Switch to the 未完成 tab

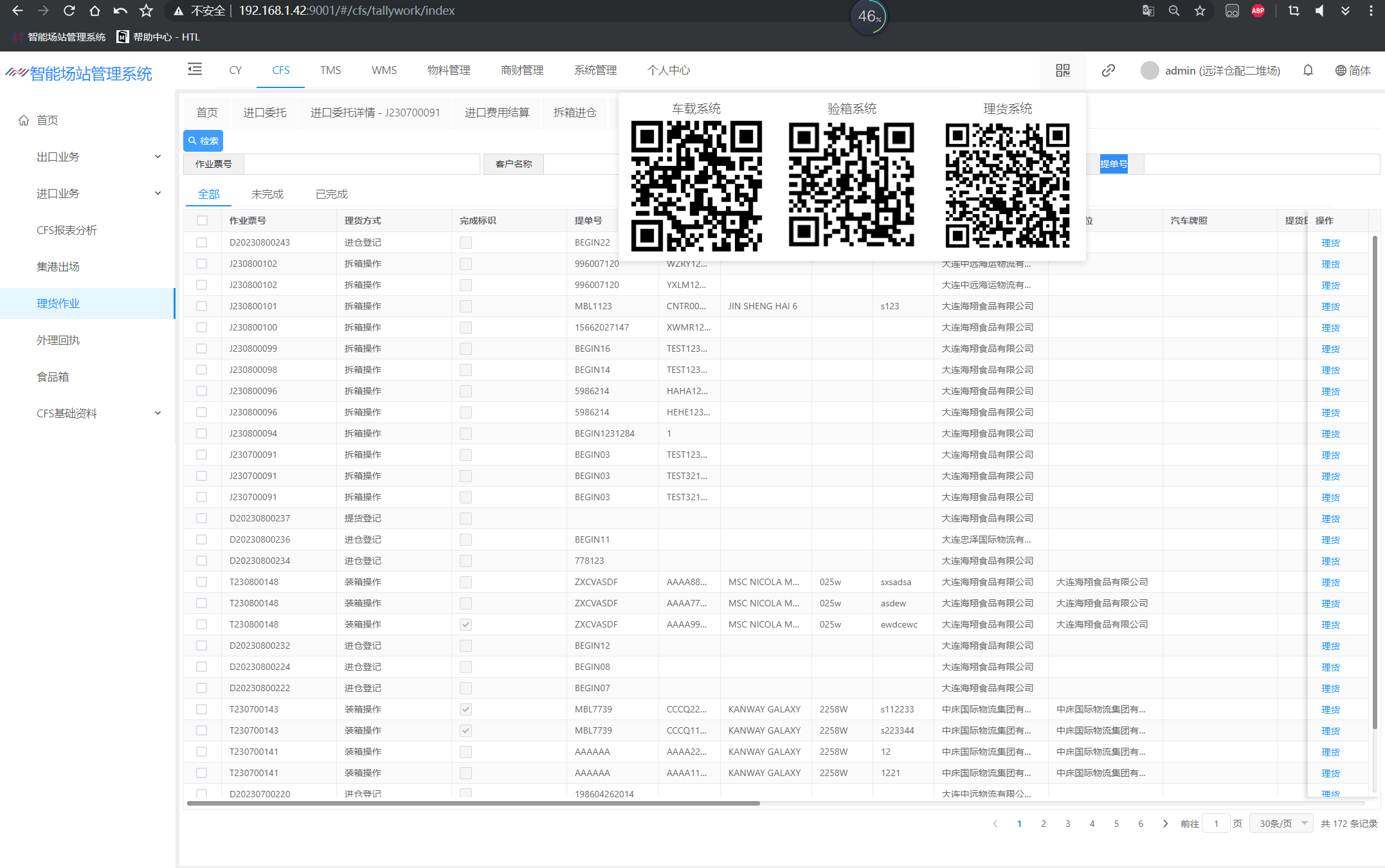267,194
